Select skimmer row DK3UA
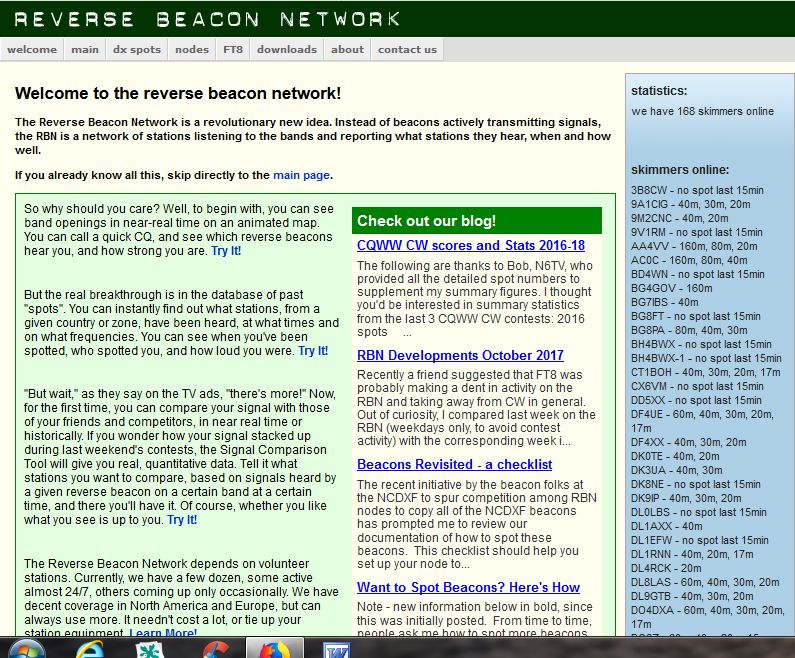 click(677, 470)
